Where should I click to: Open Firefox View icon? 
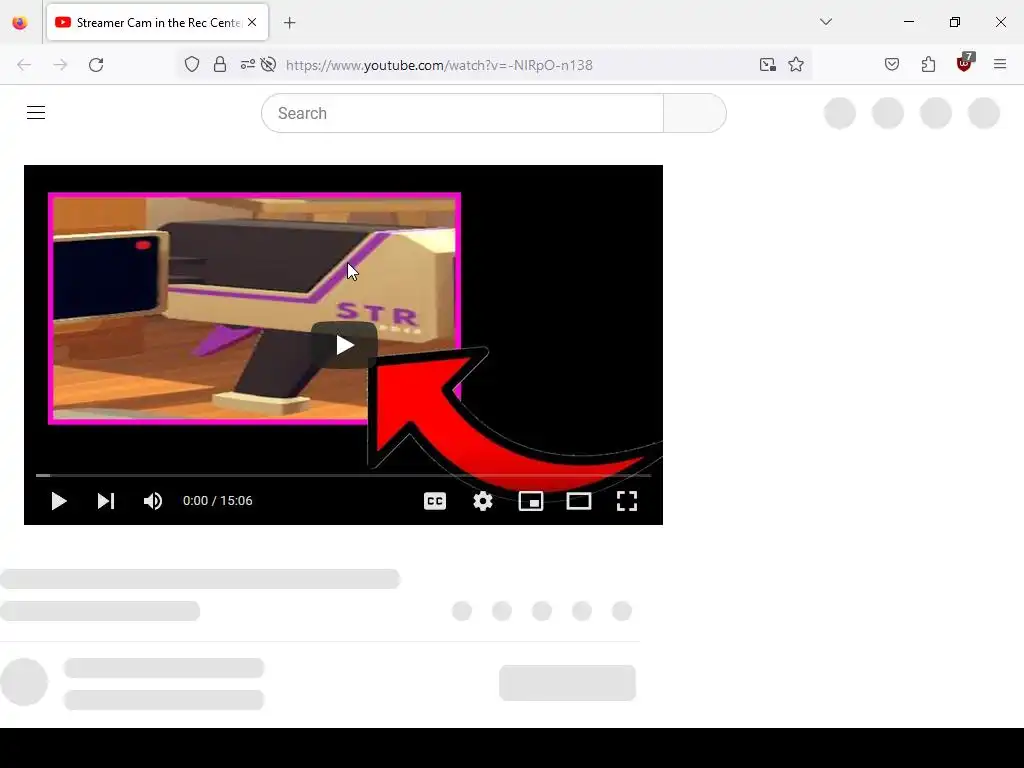(20, 23)
